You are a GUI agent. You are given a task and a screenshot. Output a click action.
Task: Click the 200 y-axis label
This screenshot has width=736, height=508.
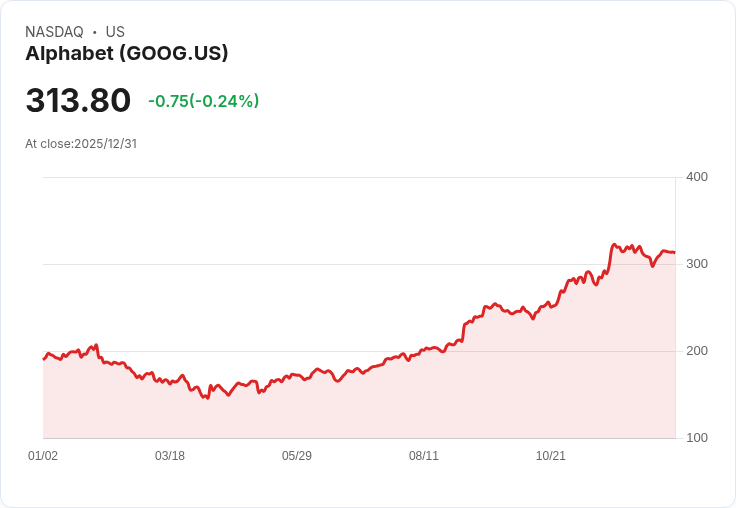pos(696,351)
